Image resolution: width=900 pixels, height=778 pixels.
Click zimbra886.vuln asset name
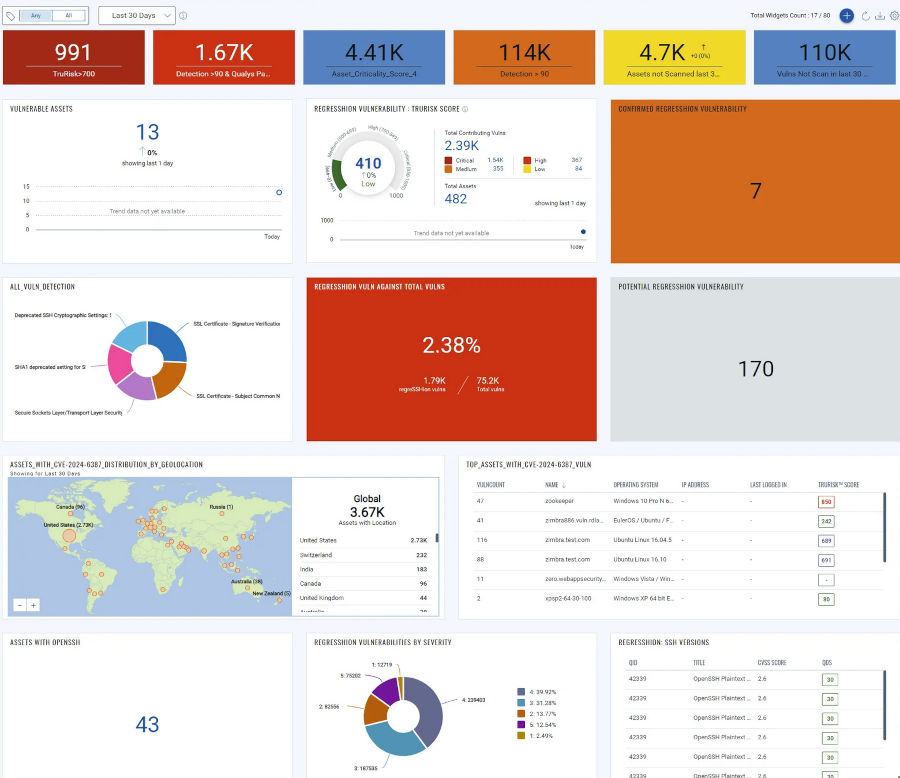574,521
